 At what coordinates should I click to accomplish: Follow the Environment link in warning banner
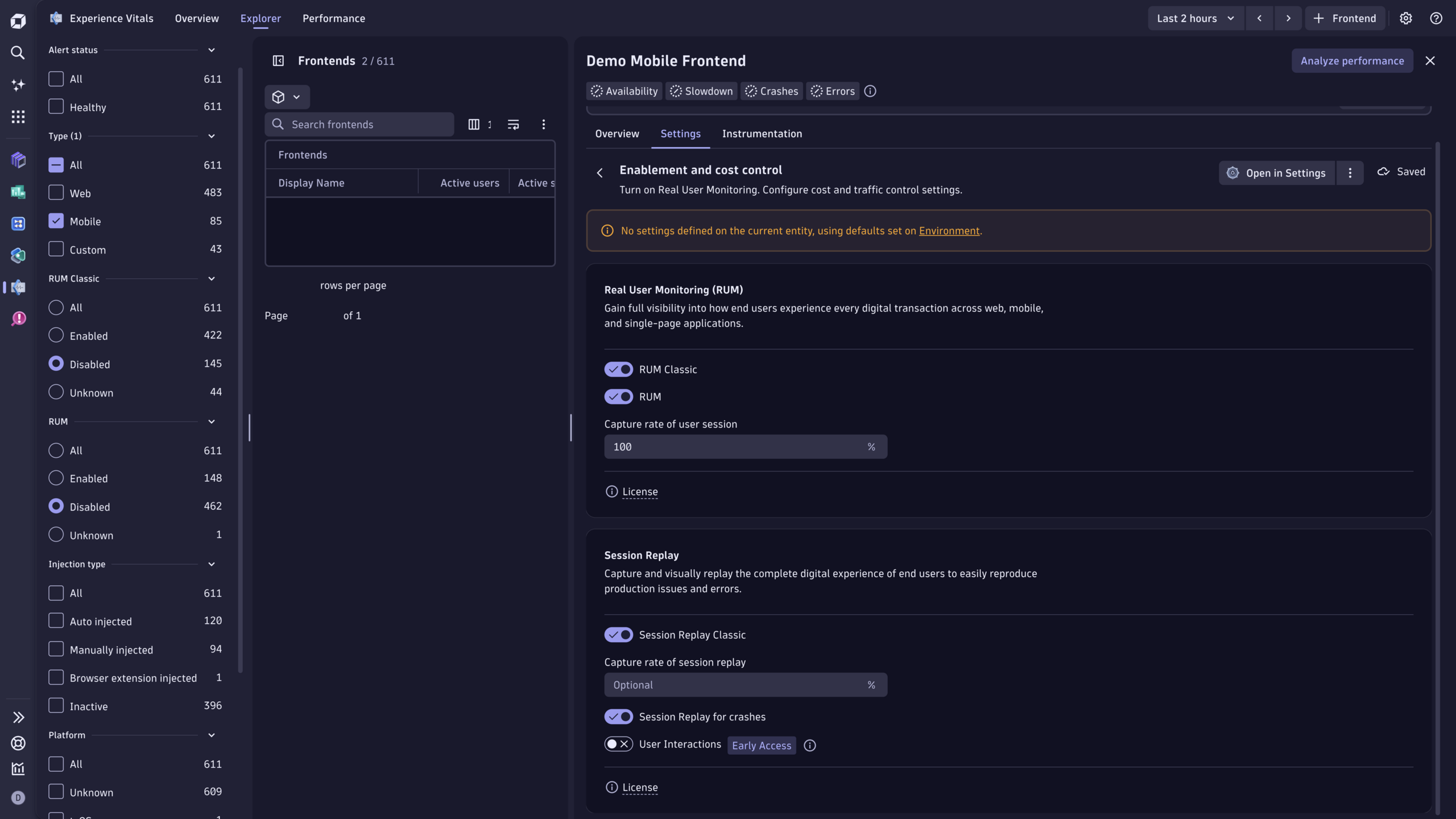(949, 231)
